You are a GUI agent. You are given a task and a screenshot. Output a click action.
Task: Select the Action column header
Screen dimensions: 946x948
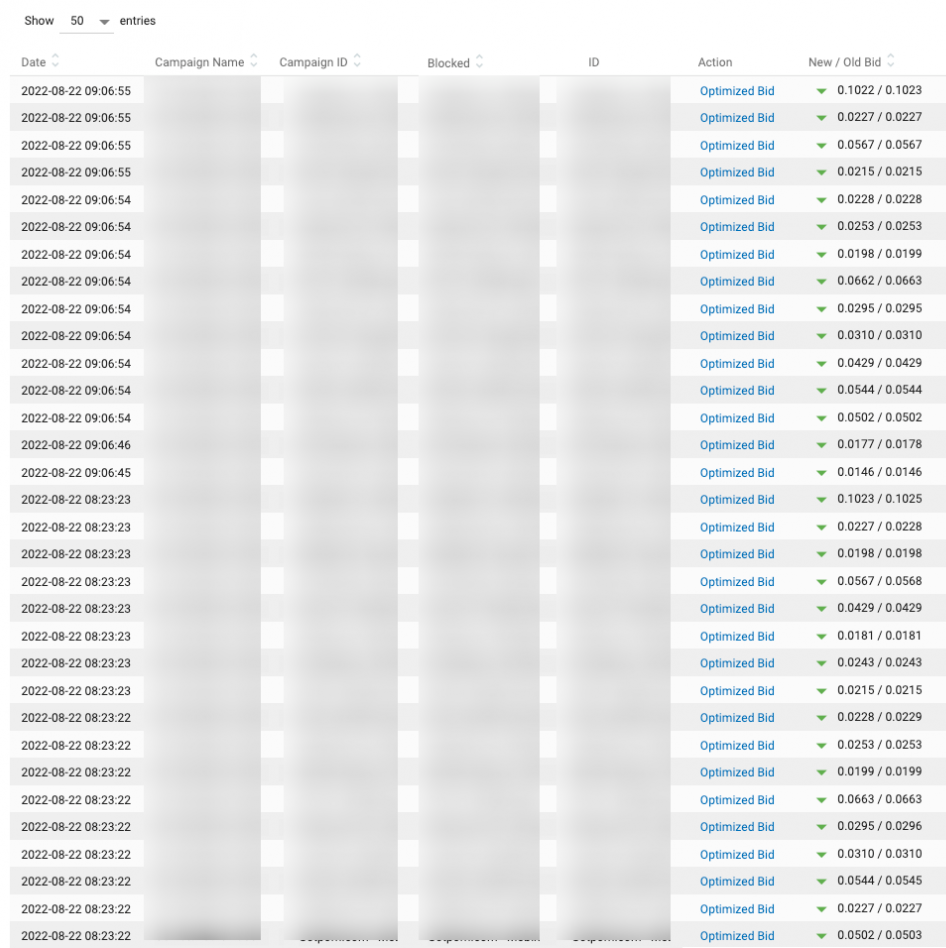pyautogui.click(x=715, y=61)
